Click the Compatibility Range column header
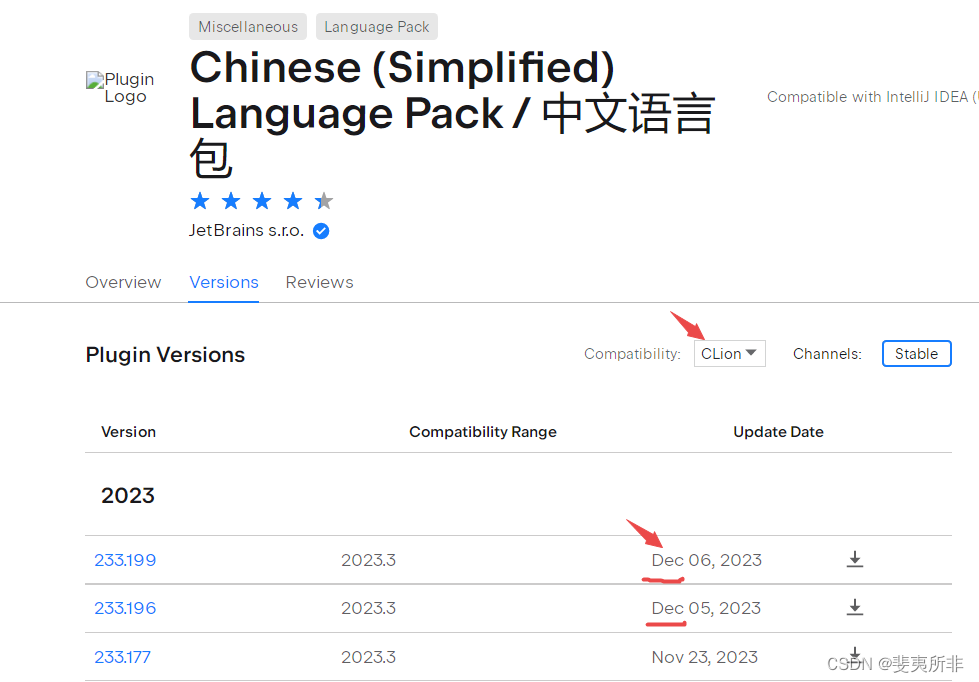Image resolution: width=979 pixels, height=682 pixels. [x=483, y=432]
